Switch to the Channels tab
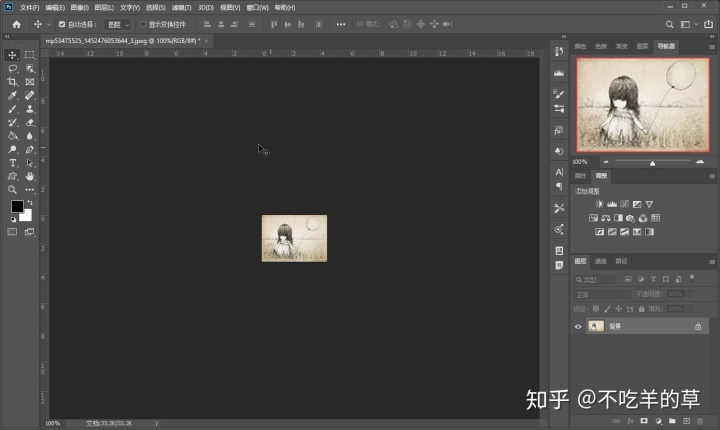720x430 pixels. tap(601, 261)
